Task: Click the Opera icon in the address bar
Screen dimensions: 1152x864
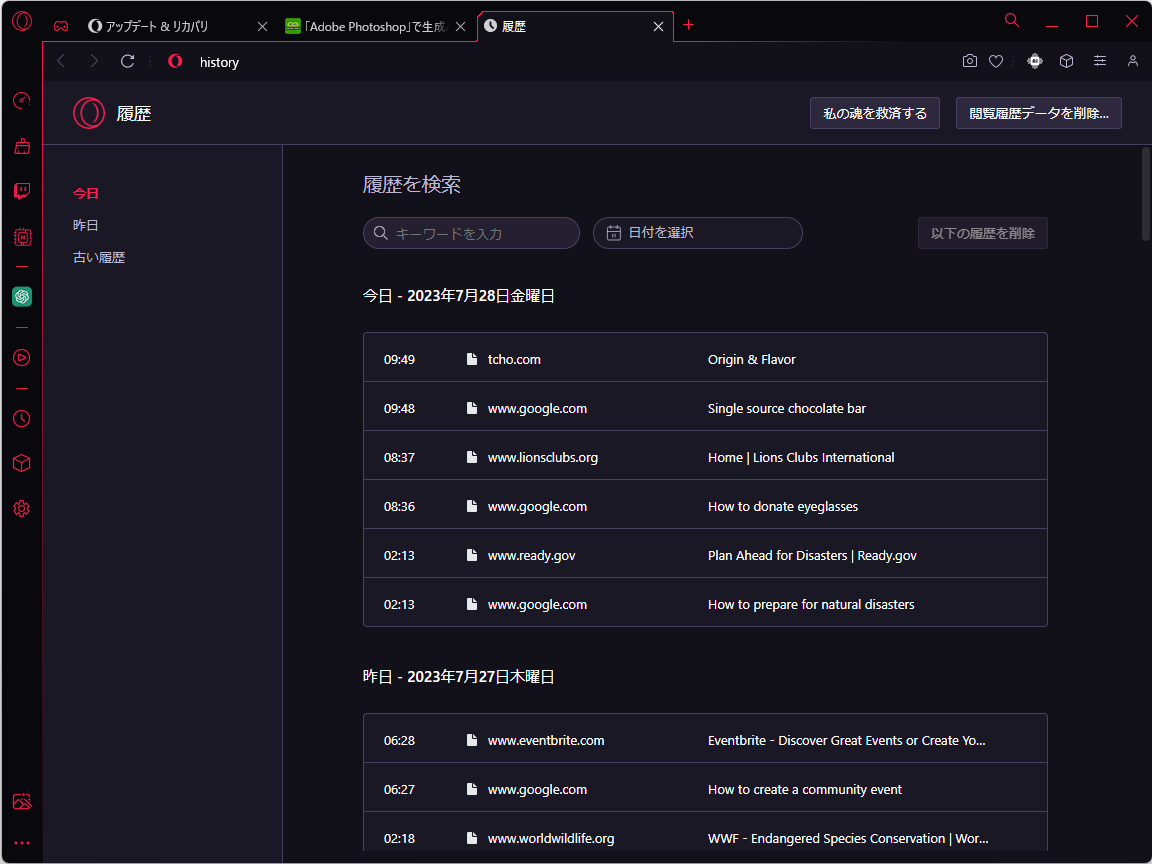Action: pos(175,61)
